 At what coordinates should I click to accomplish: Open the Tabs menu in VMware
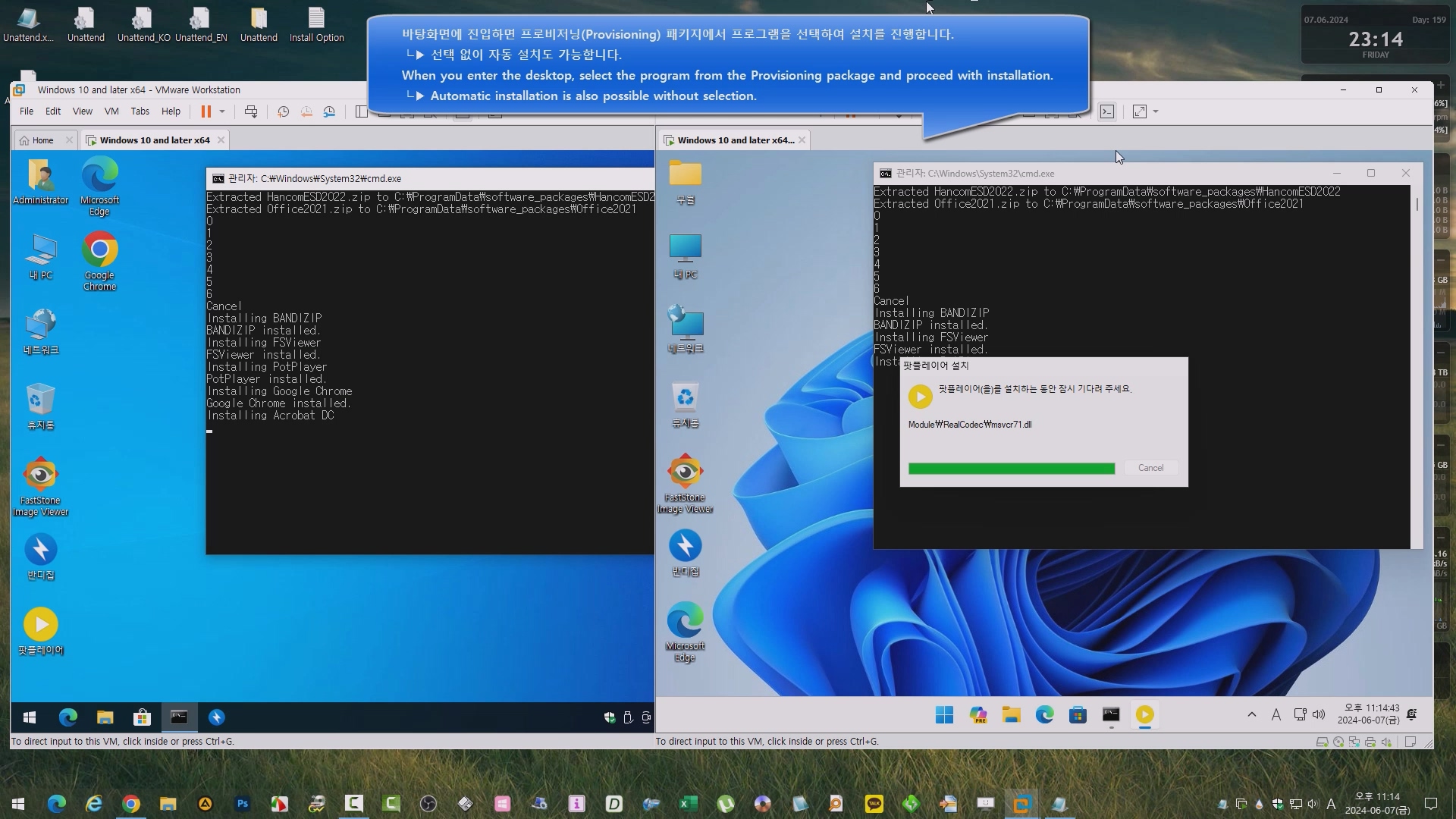140,111
